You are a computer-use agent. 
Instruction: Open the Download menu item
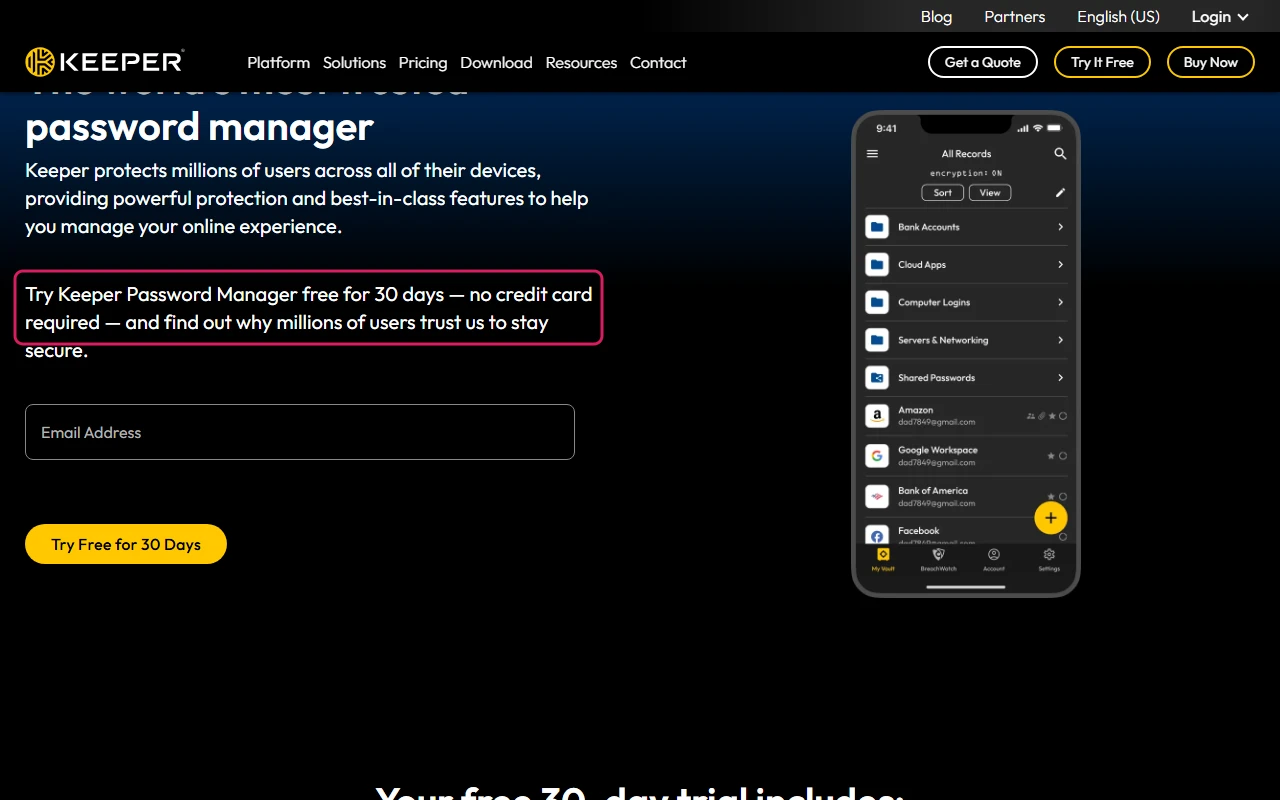(x=496, y=62)
